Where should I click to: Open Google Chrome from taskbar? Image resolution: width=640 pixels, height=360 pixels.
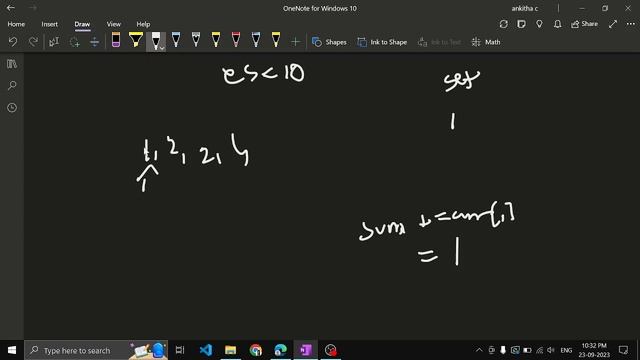[256, 350]
